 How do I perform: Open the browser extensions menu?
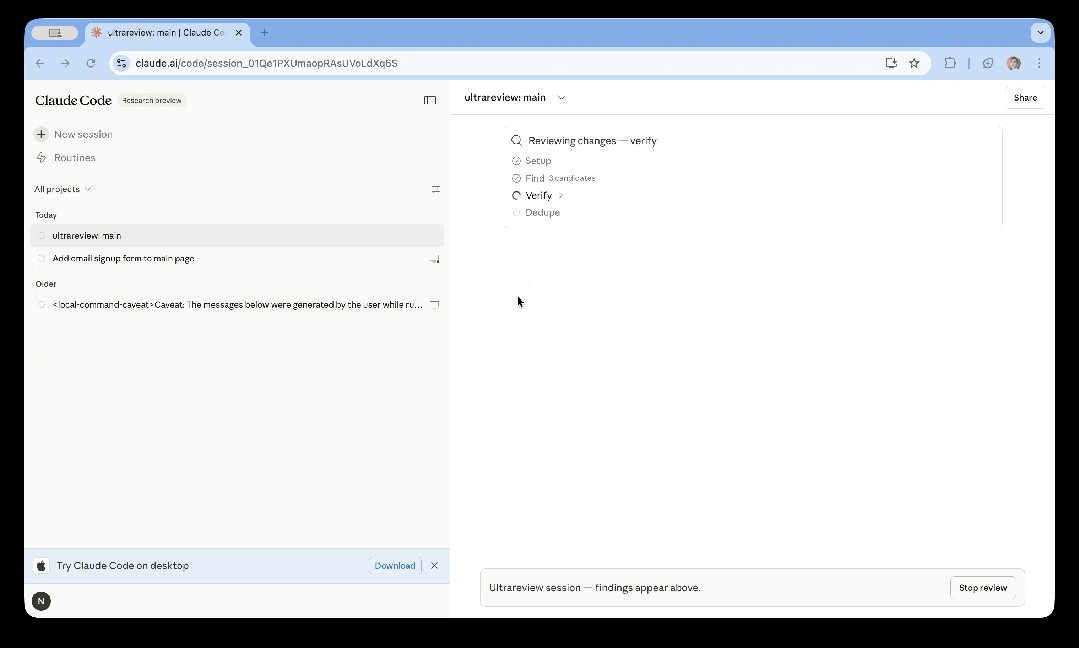click(950, 63)
